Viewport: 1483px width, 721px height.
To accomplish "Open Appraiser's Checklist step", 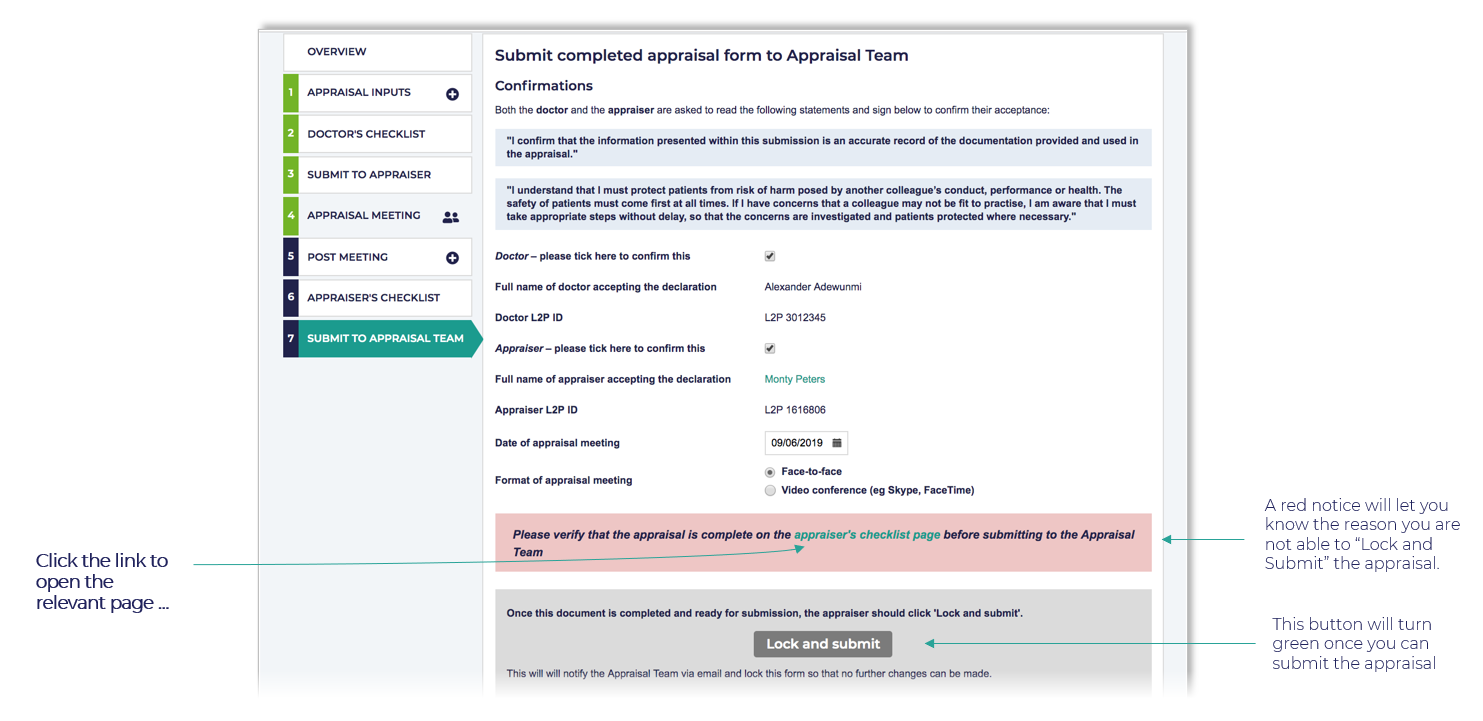I will click(373, 298).
